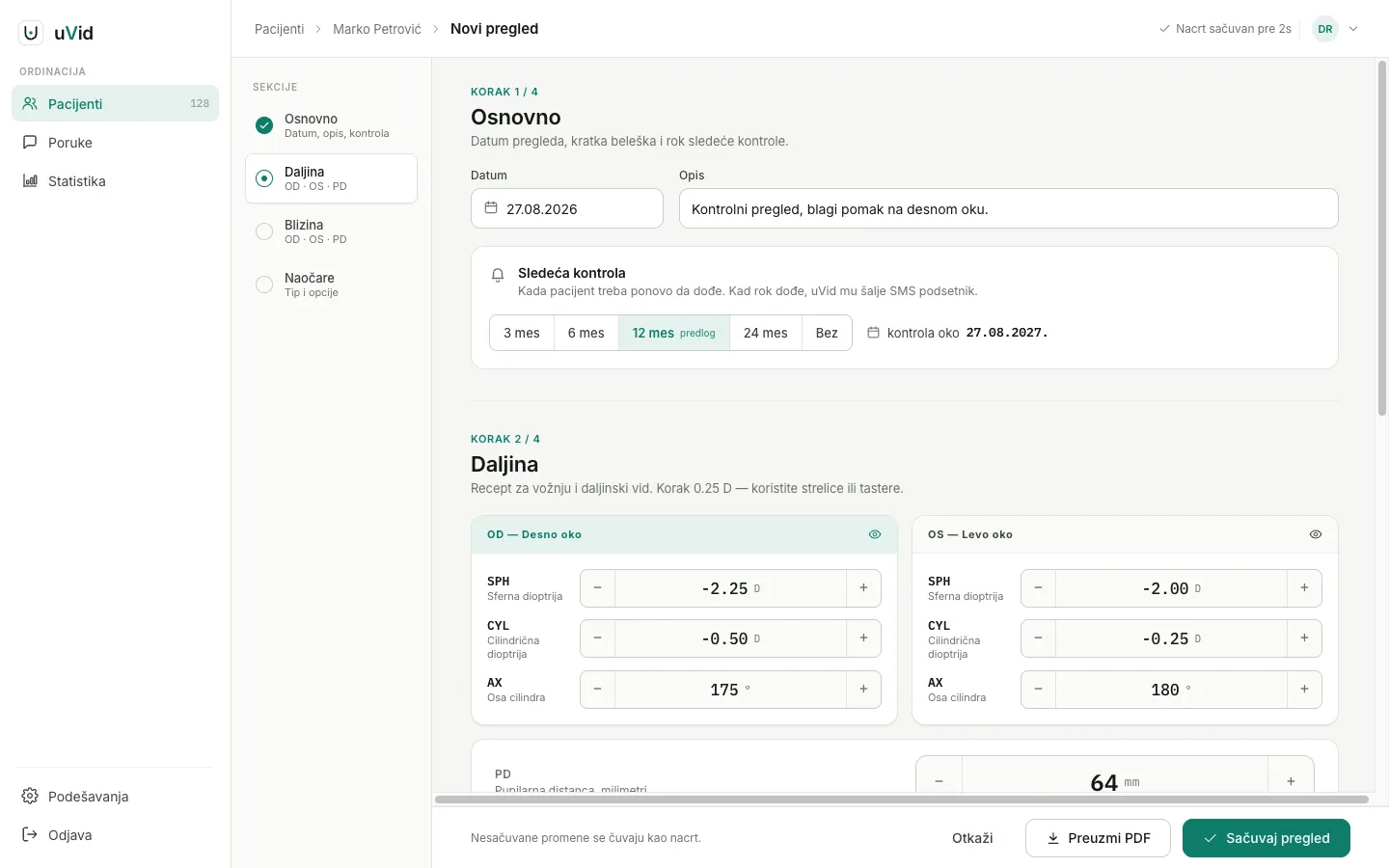Image resolution: width=1389 pixels, height=868 pixels.
Task: Increase OS CYL value with plus
Action: (x=1304, y=638)
